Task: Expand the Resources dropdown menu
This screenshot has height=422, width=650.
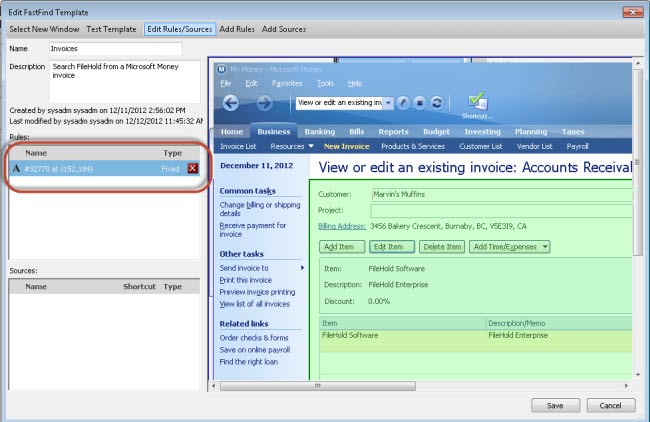Action: click(311, 146)
